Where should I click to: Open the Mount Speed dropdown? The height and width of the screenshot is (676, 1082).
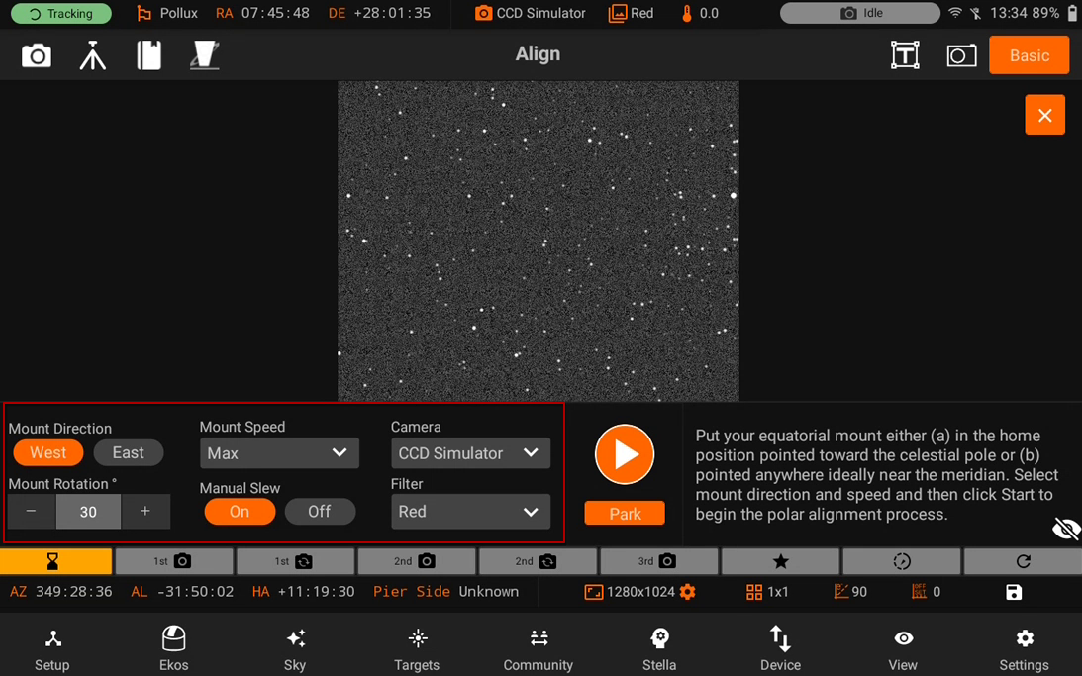pos(279,453)
